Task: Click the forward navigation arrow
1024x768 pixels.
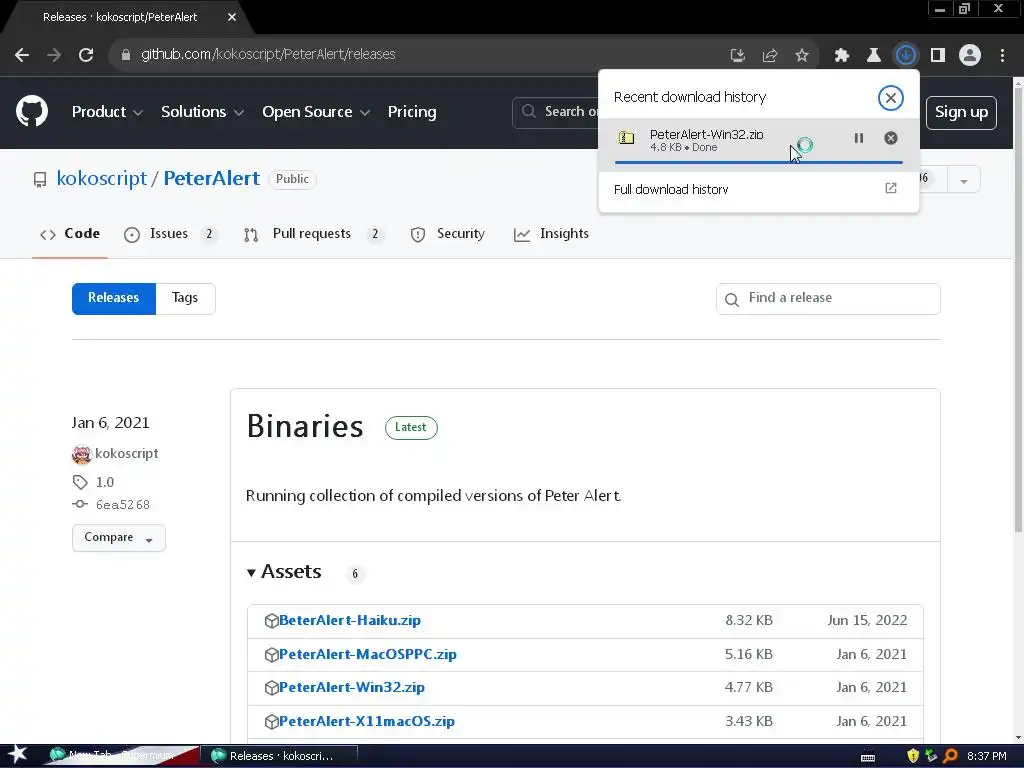Action: pos(54,55)
